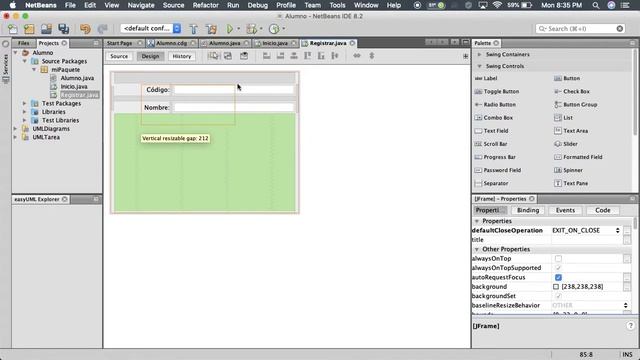Image resolution: width=640 pixels, height=360 pixels.
Task: Open the Code properties tab
Action: tap(602, 210)
